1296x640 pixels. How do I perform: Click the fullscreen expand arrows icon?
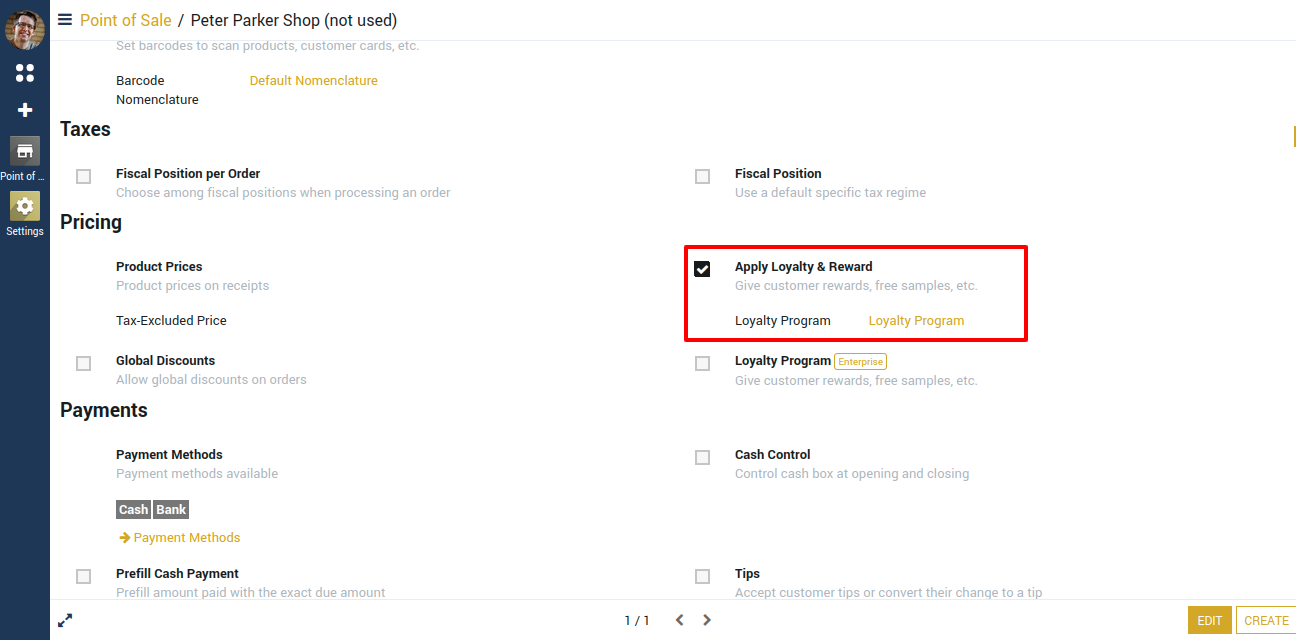(65, 620)
